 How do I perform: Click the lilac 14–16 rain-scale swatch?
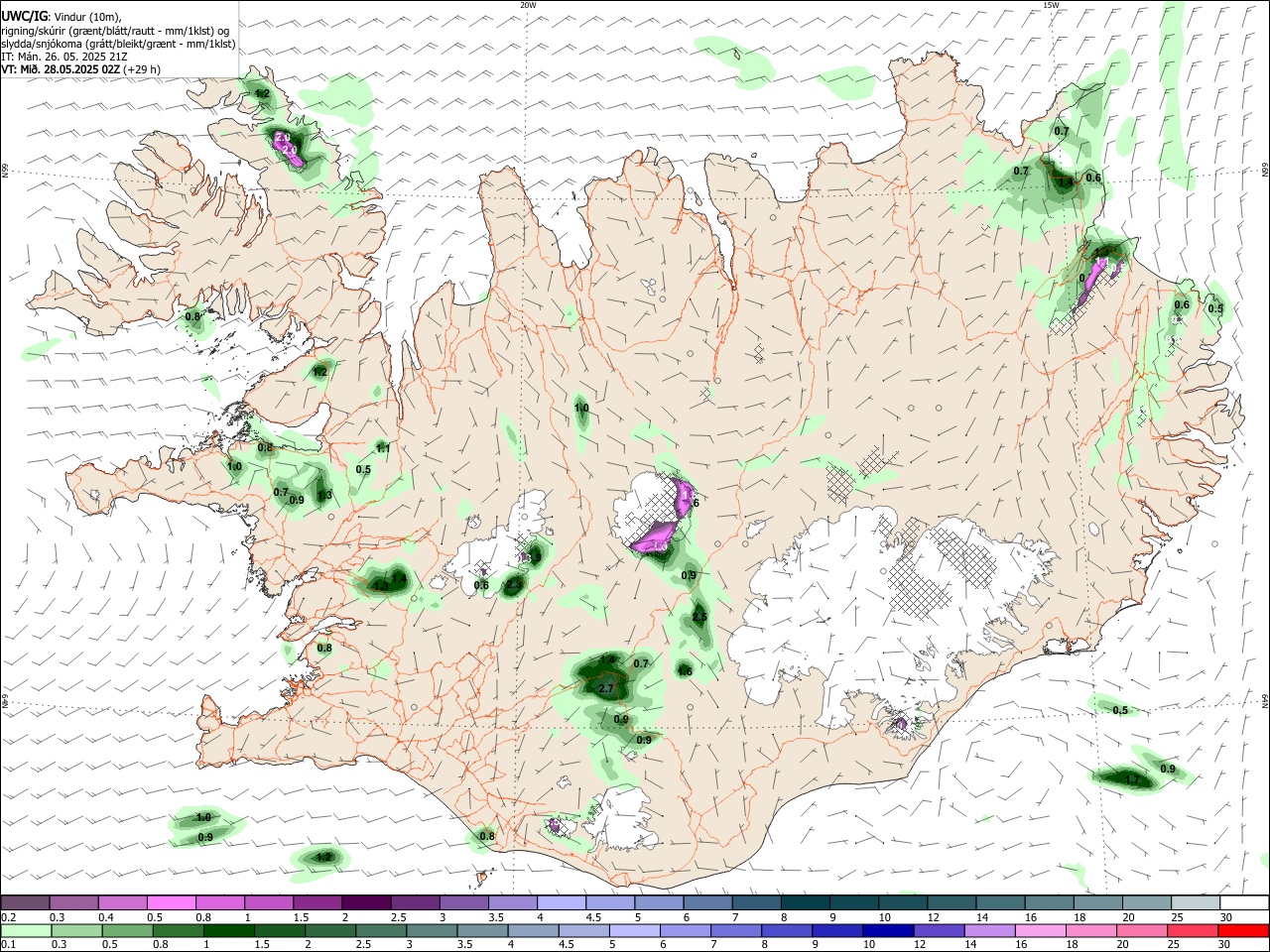pyautogui.click(x=988, y=930)
